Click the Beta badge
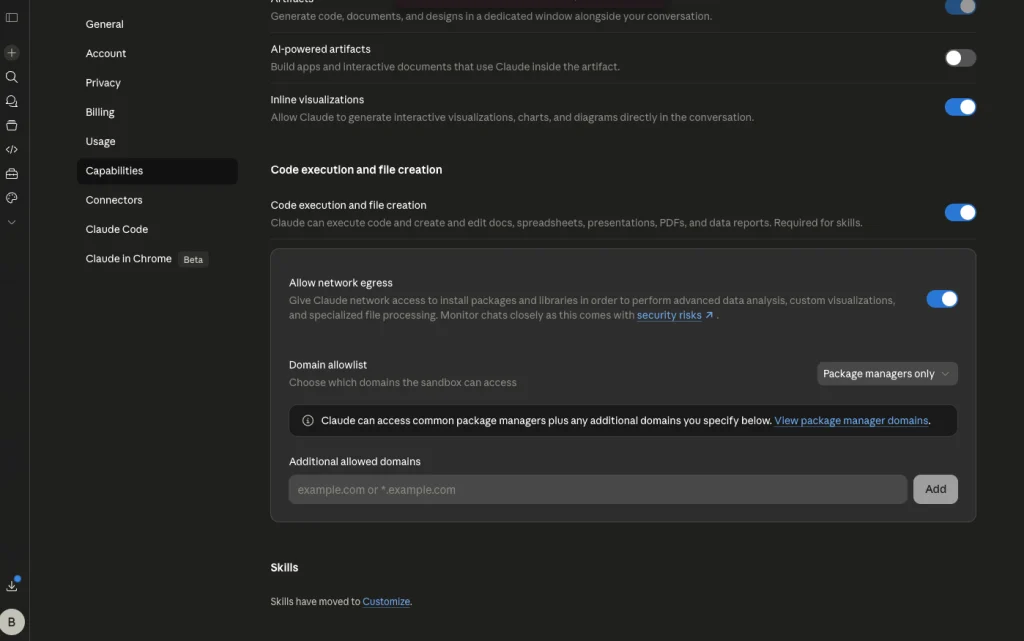The height and width of the screenshot is (641, 1024). pyautogui.click(x=193, y=260)
